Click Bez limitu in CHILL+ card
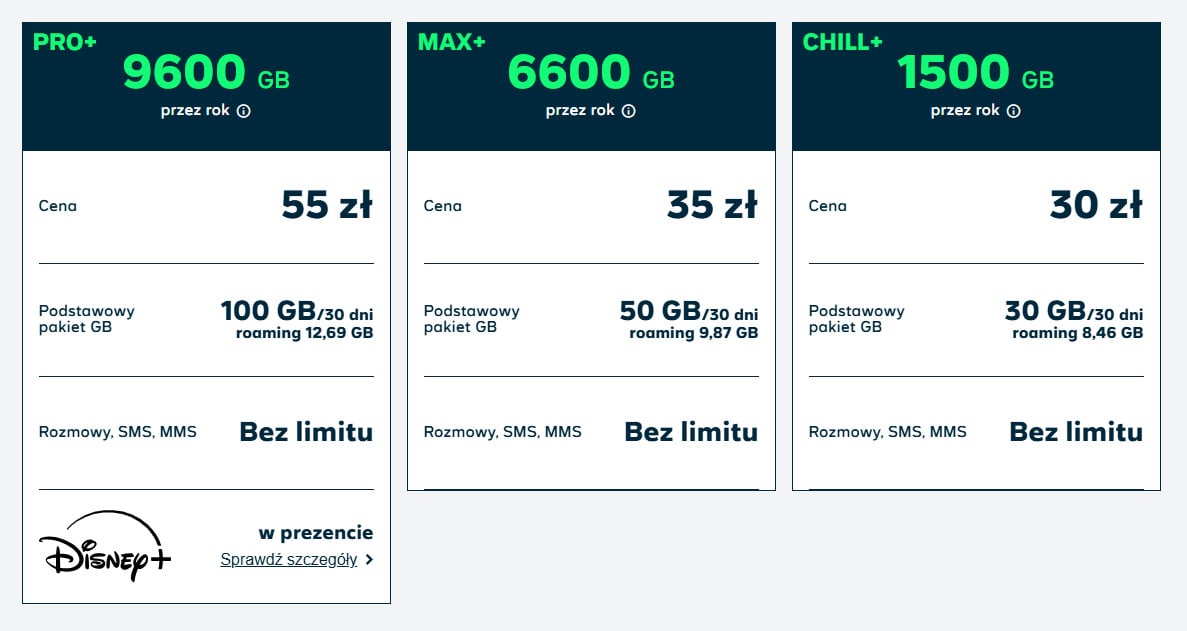 (x=1076, y=432)
